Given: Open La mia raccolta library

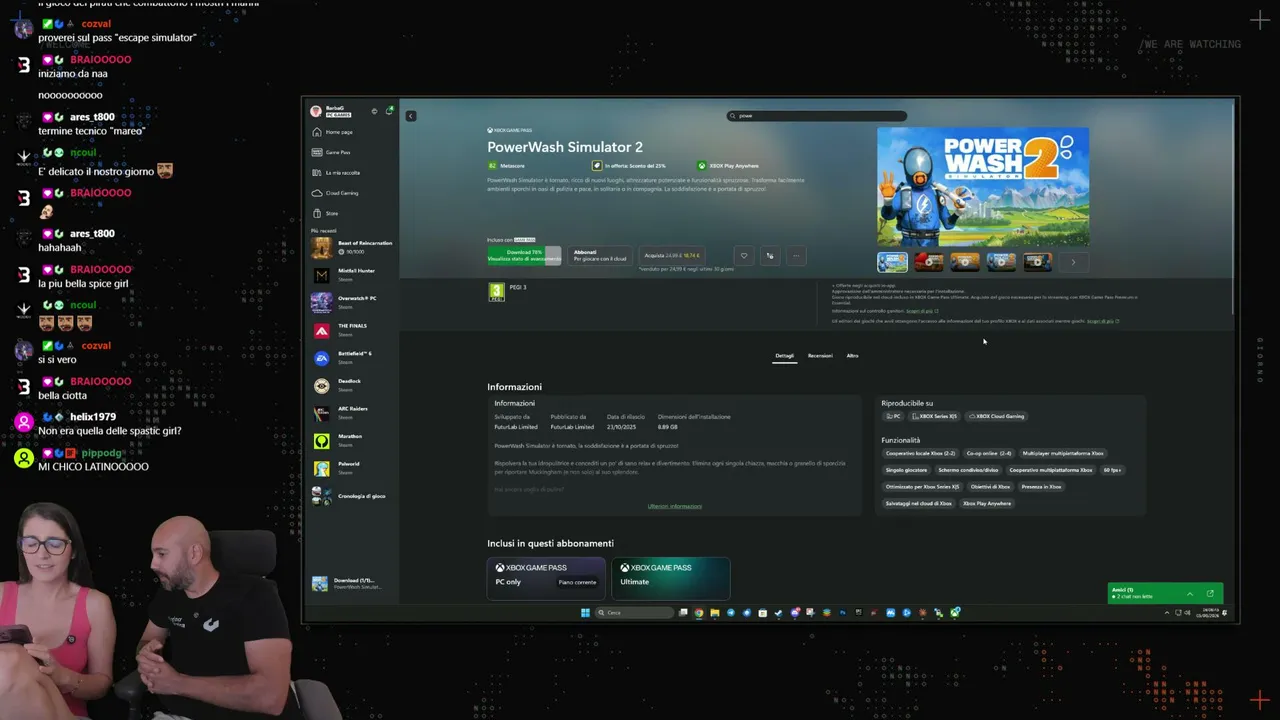Looking at the screenshot, I should 335,173.
